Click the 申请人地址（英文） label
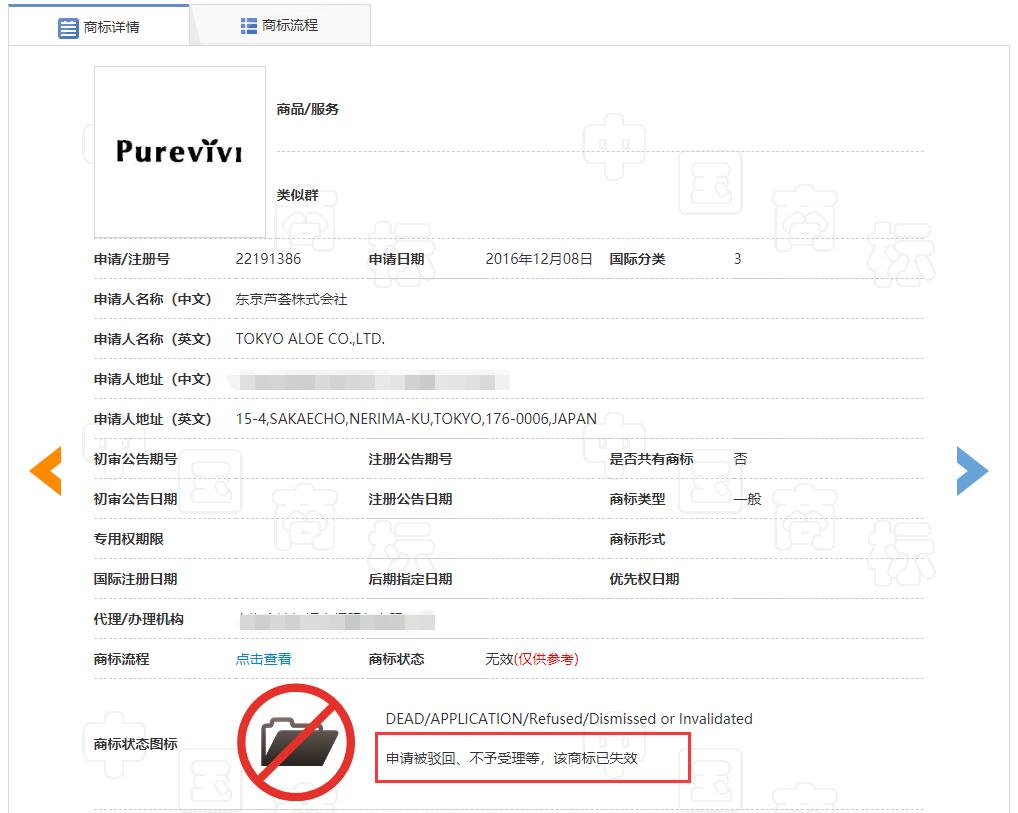Screen dimensions: 1018x813 pos(153,419)
